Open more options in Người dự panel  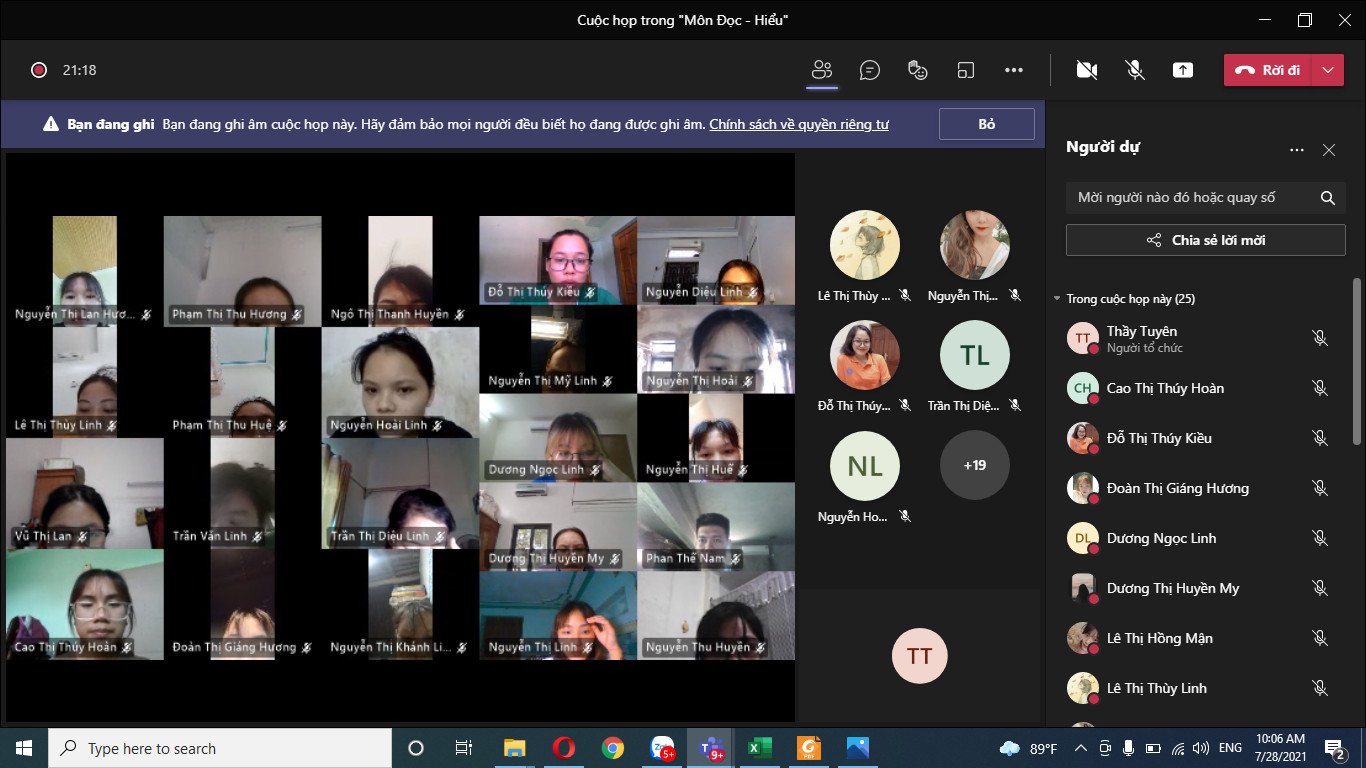click(x=1297, y=150)
